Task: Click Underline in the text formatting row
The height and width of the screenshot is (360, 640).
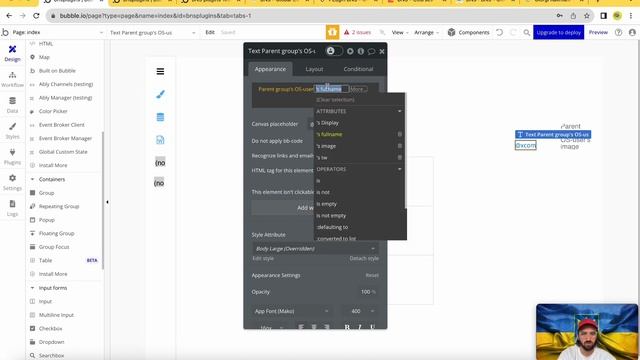Action: pos(372,327)
